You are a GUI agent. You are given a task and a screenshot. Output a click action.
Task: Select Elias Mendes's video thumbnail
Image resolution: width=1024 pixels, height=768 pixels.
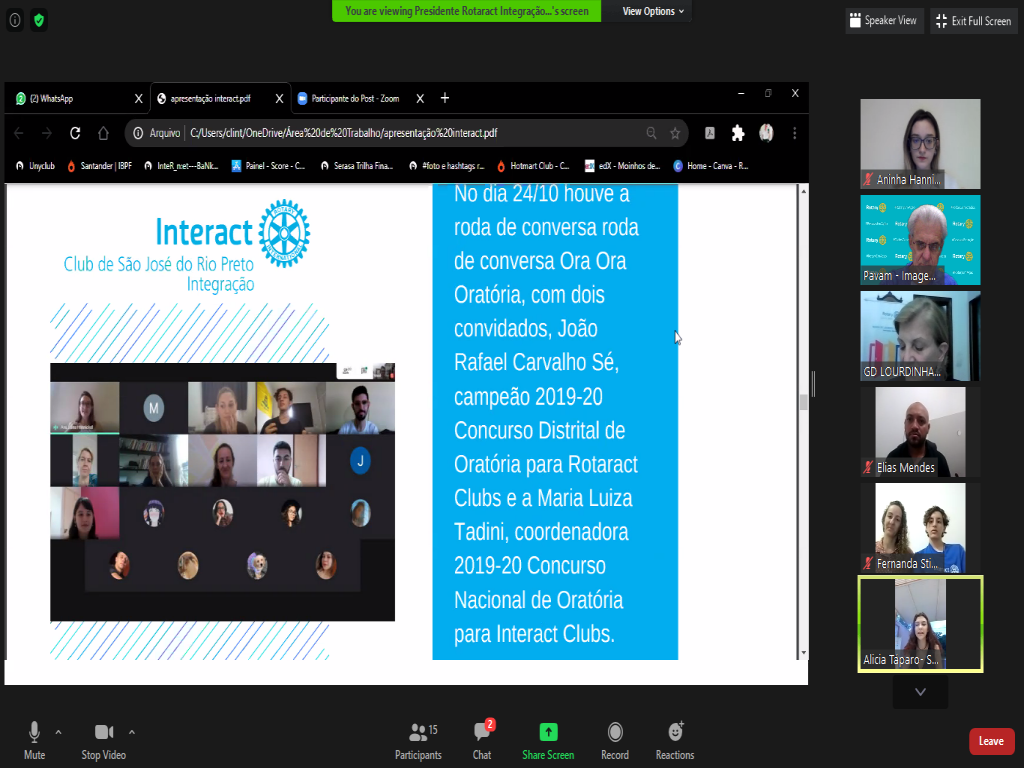pyautogui.click(x=920, y=431)
